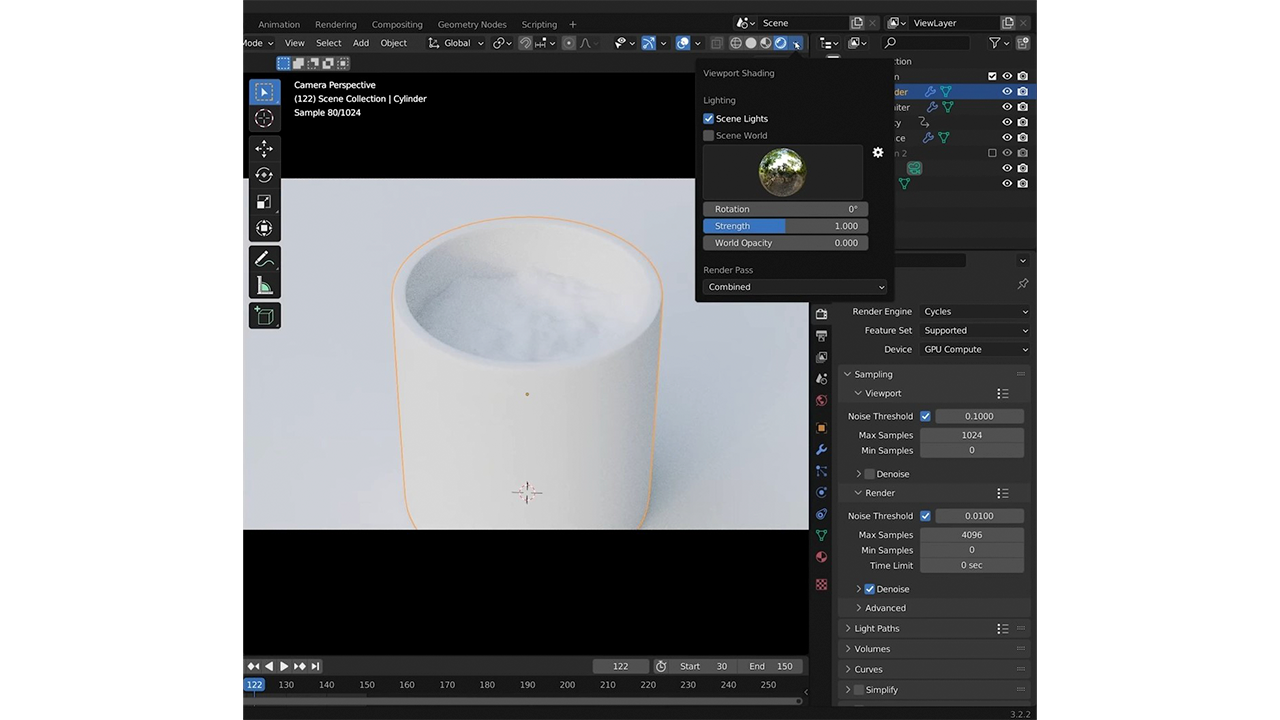The width and height of the screenshot is (1280, 720).
Task: Open Material properties tab icon
Action: [x=821, y=557]
